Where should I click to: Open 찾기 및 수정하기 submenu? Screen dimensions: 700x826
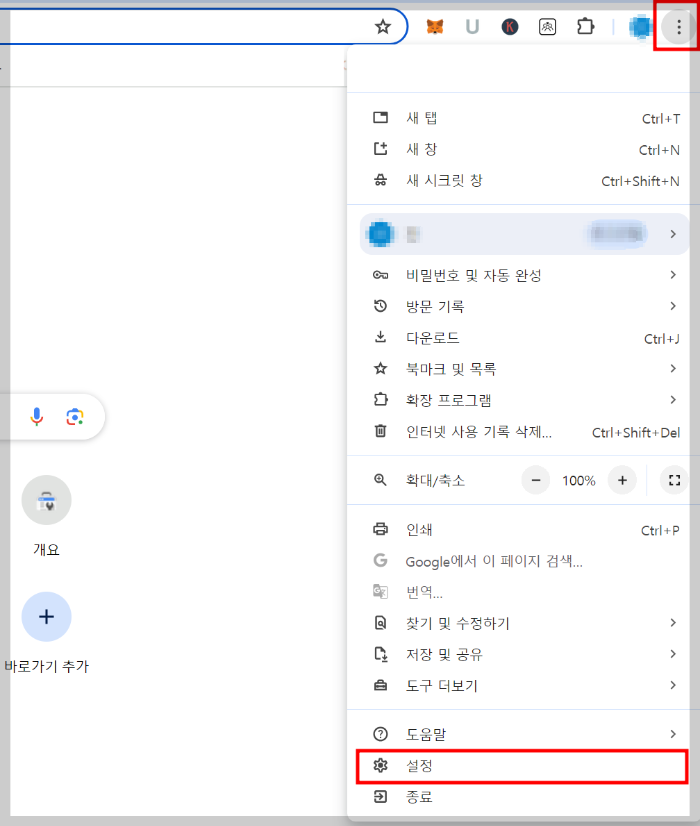point(526,623)
